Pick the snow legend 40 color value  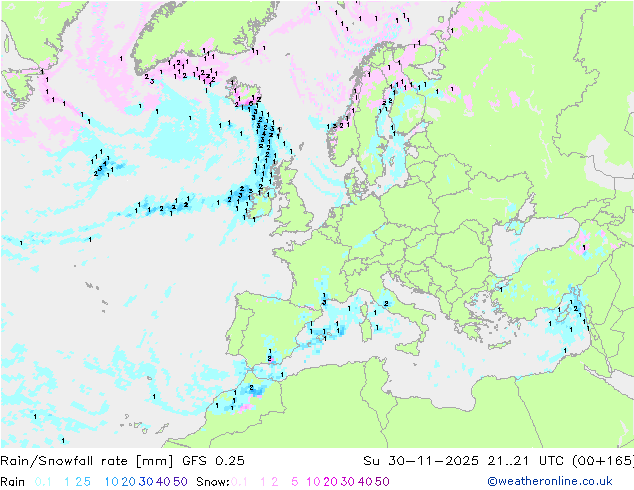(365, 482)
